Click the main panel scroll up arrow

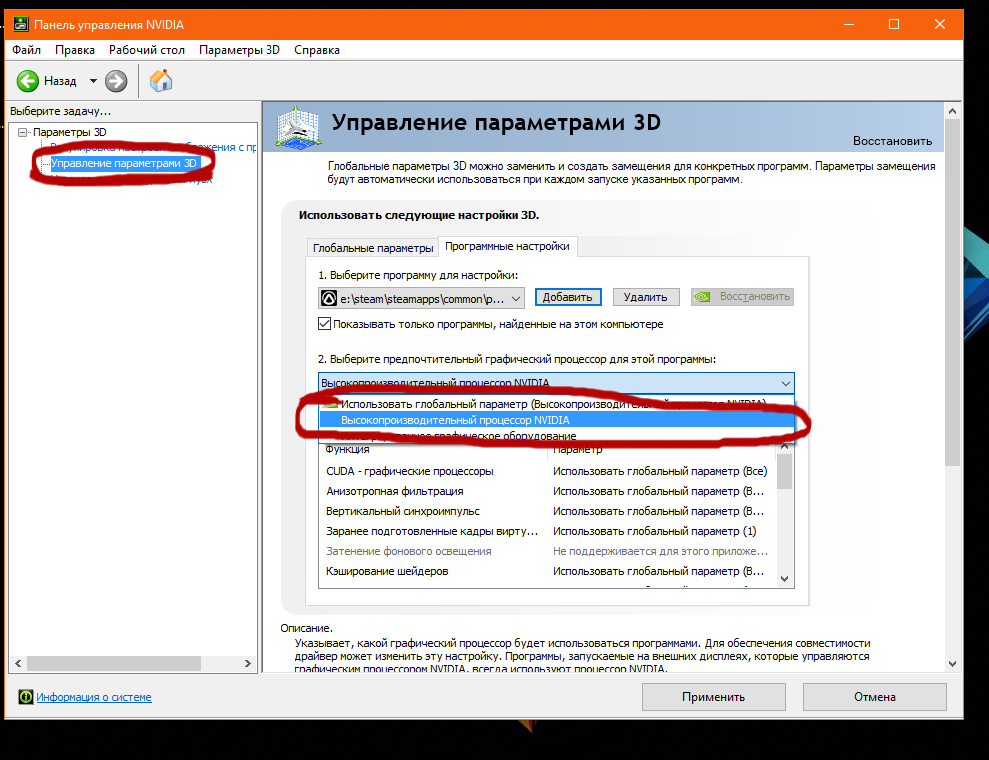click(952, 111)
